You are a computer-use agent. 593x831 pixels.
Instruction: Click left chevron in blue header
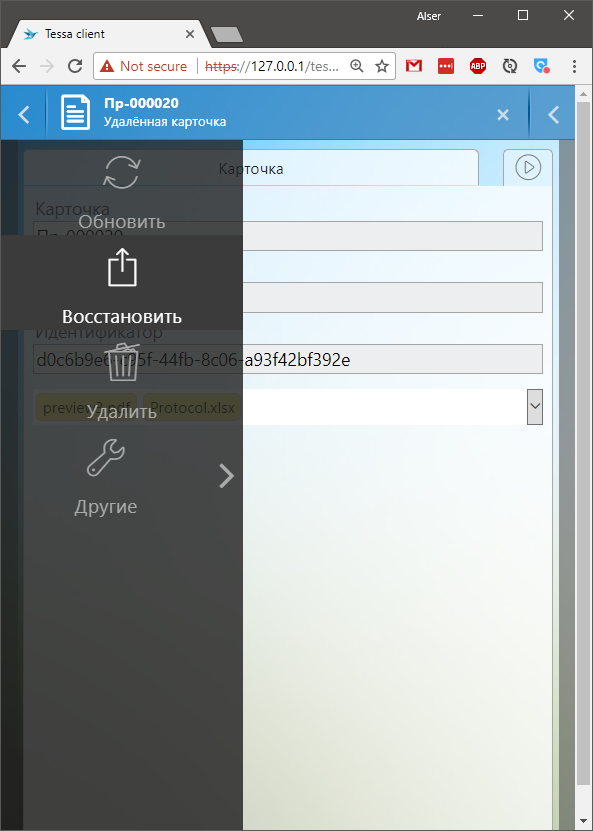coord(24,114)
